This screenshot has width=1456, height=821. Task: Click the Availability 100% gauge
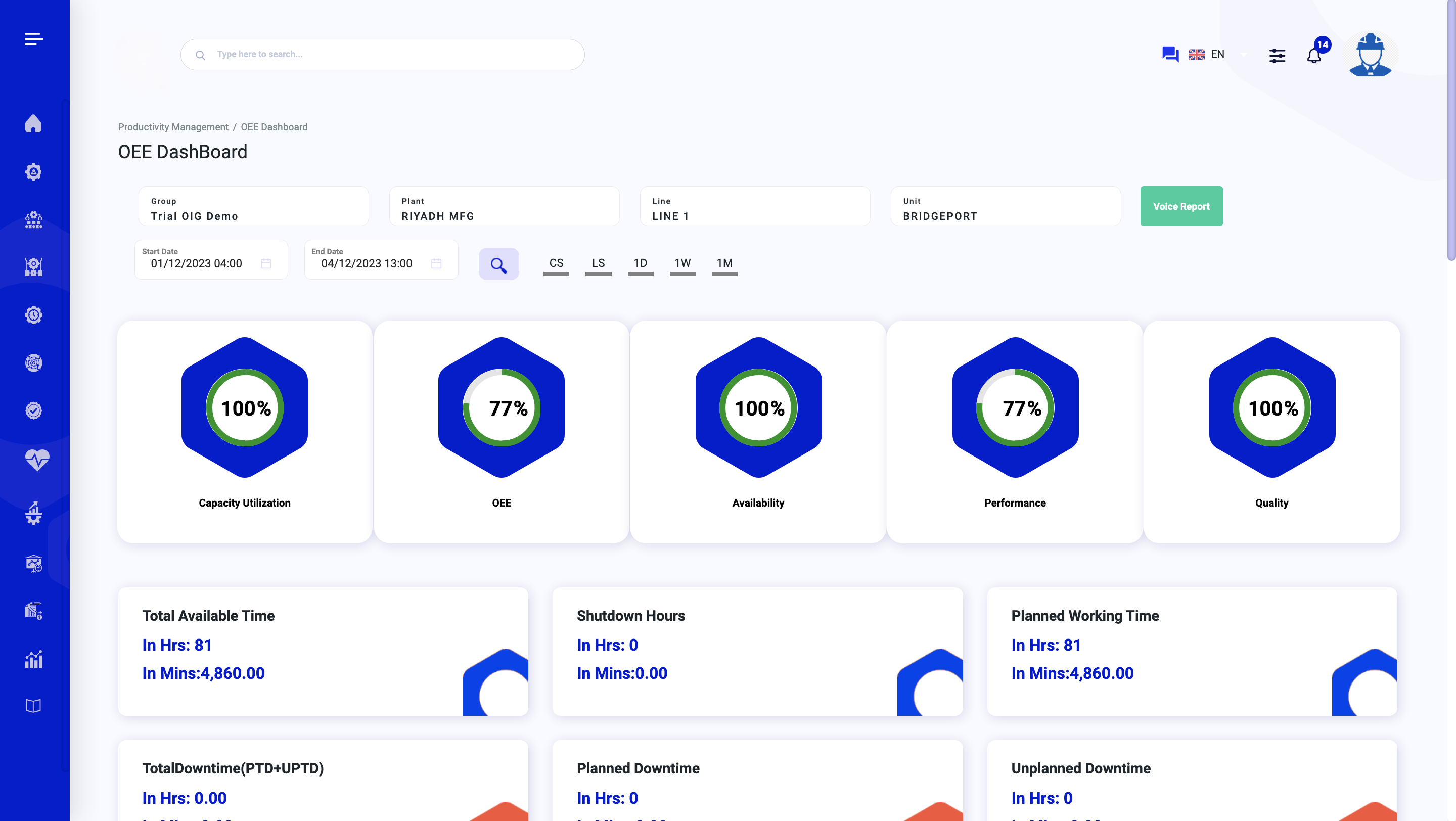[x=758, y=407]
